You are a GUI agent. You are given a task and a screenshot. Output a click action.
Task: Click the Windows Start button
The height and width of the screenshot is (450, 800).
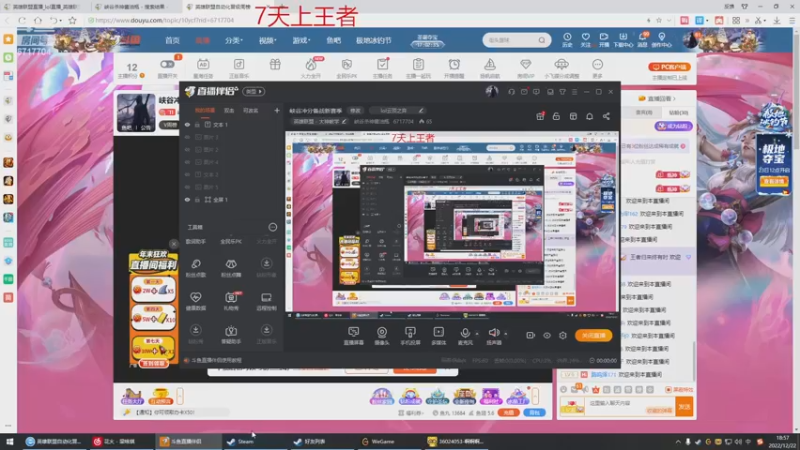click(9, 441)
